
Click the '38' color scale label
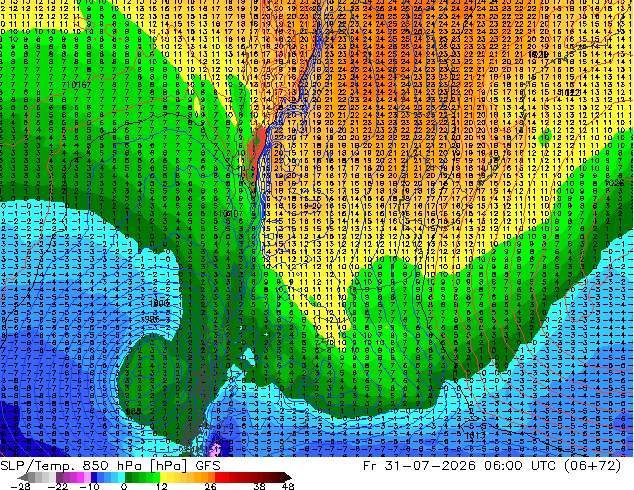pos(260,486)
